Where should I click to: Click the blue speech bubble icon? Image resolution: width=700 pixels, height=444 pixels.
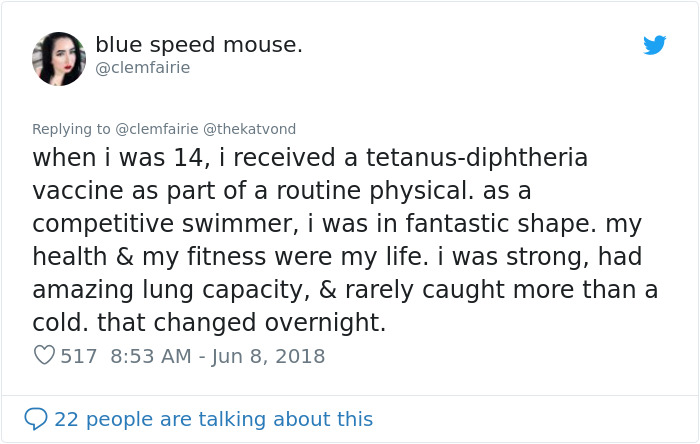tap(36, 419)
